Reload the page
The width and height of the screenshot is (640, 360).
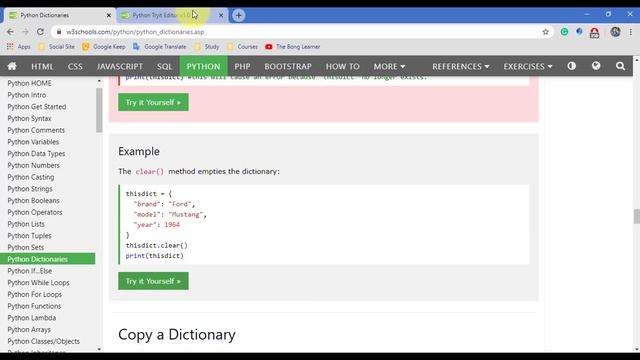click(40, 32)
